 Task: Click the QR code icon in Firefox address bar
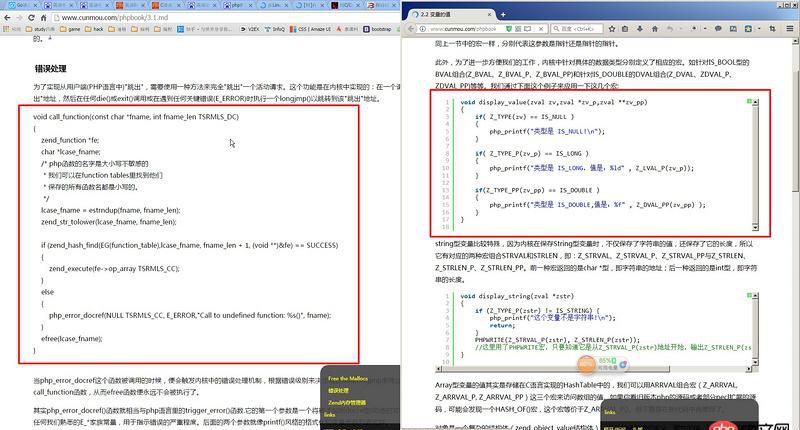518,29
